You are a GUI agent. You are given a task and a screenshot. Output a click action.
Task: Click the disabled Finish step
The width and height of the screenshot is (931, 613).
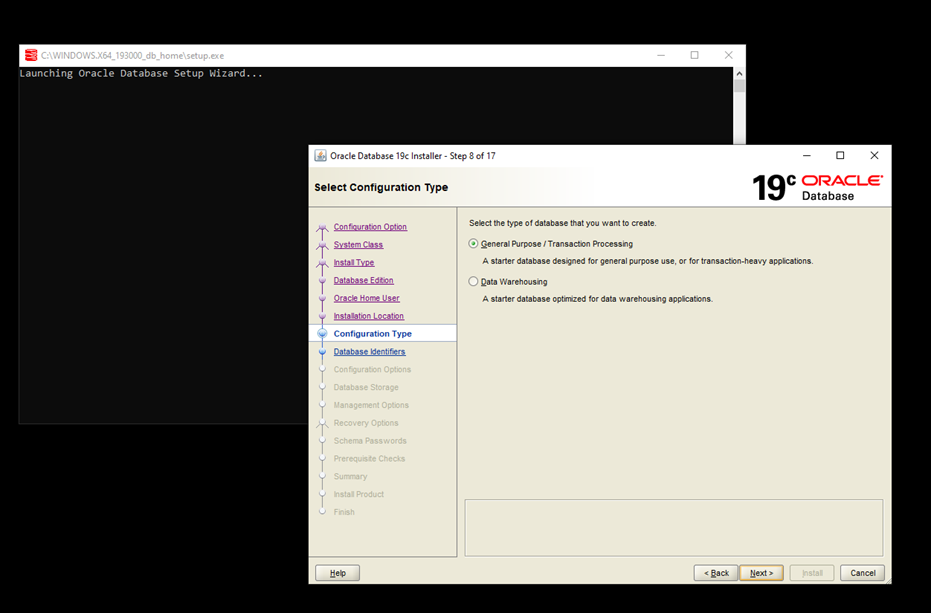(344, 512)
